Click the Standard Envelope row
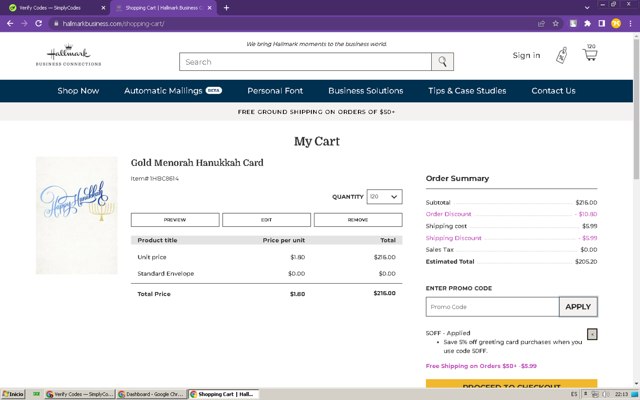 267,273
